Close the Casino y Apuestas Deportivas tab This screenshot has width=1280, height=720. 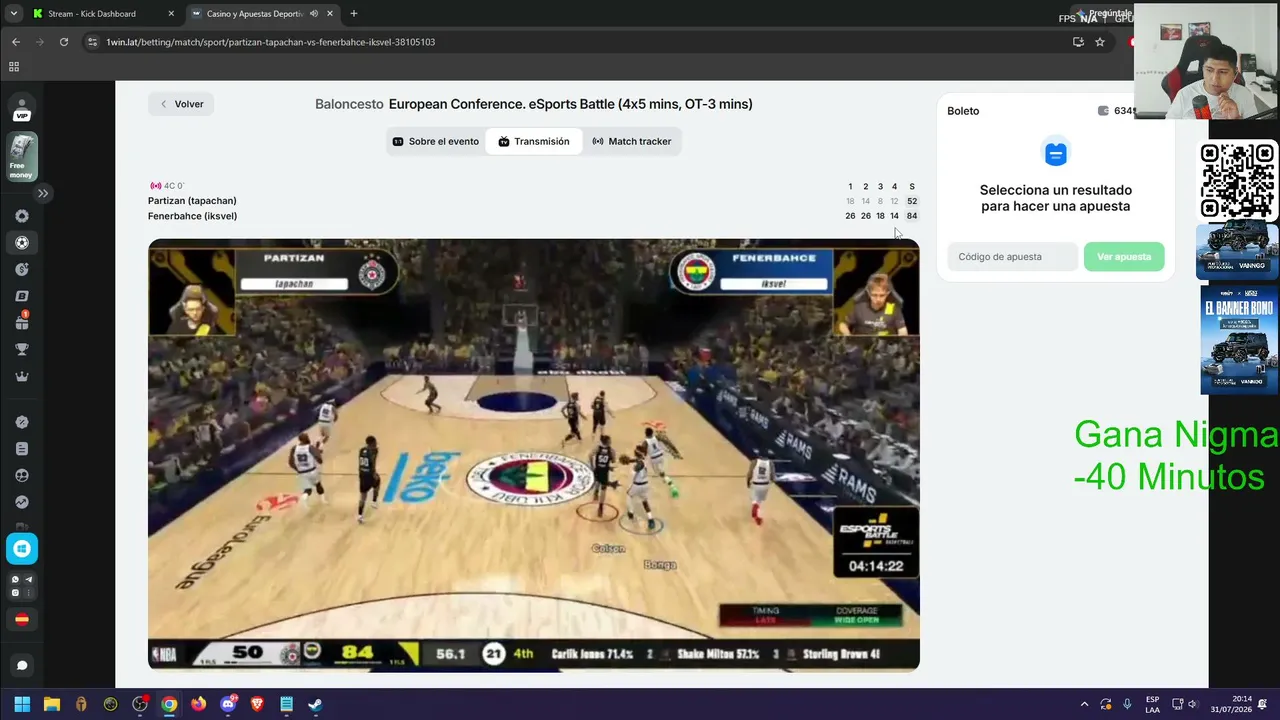tap(330, 14)
